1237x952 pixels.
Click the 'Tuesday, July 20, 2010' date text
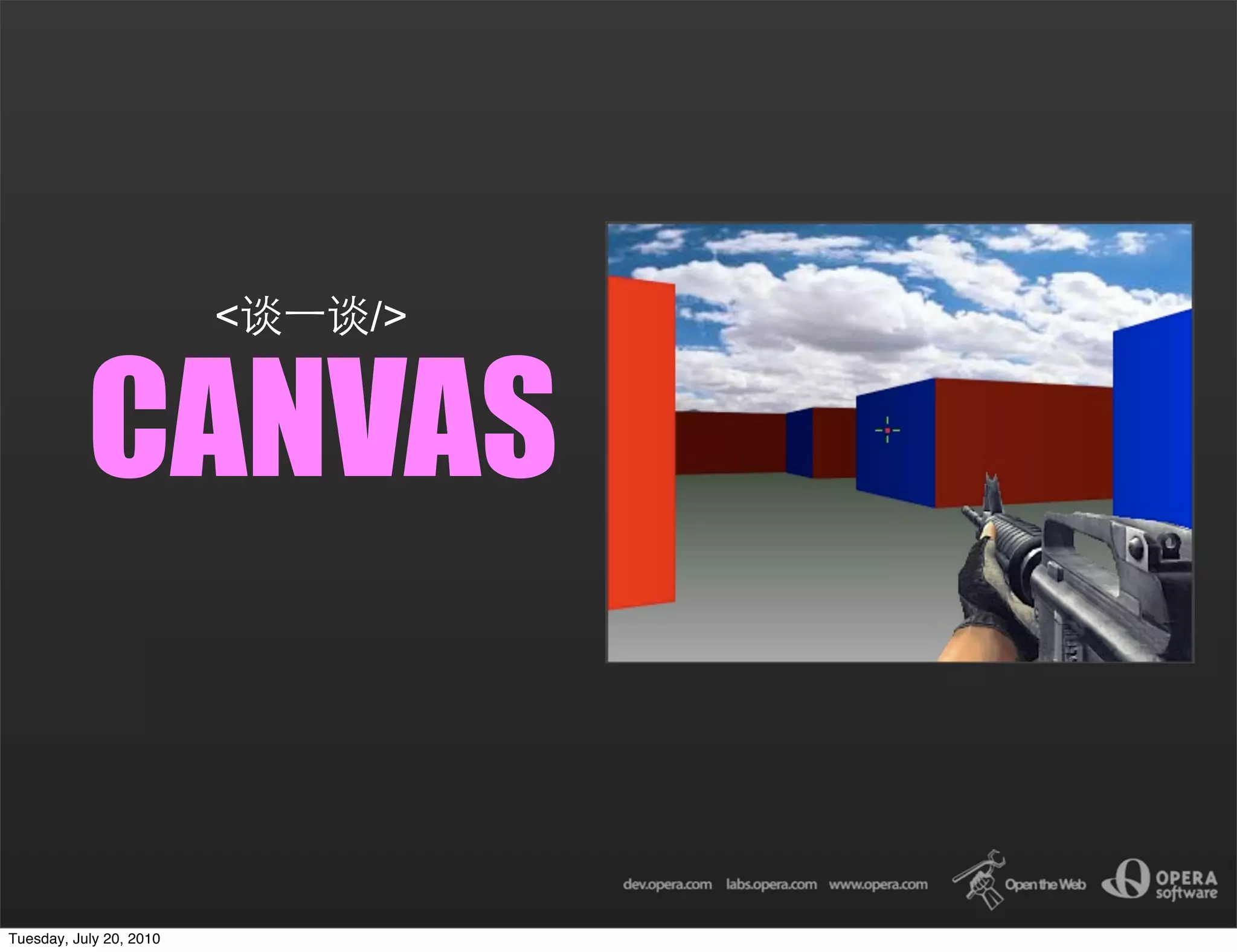84,939
